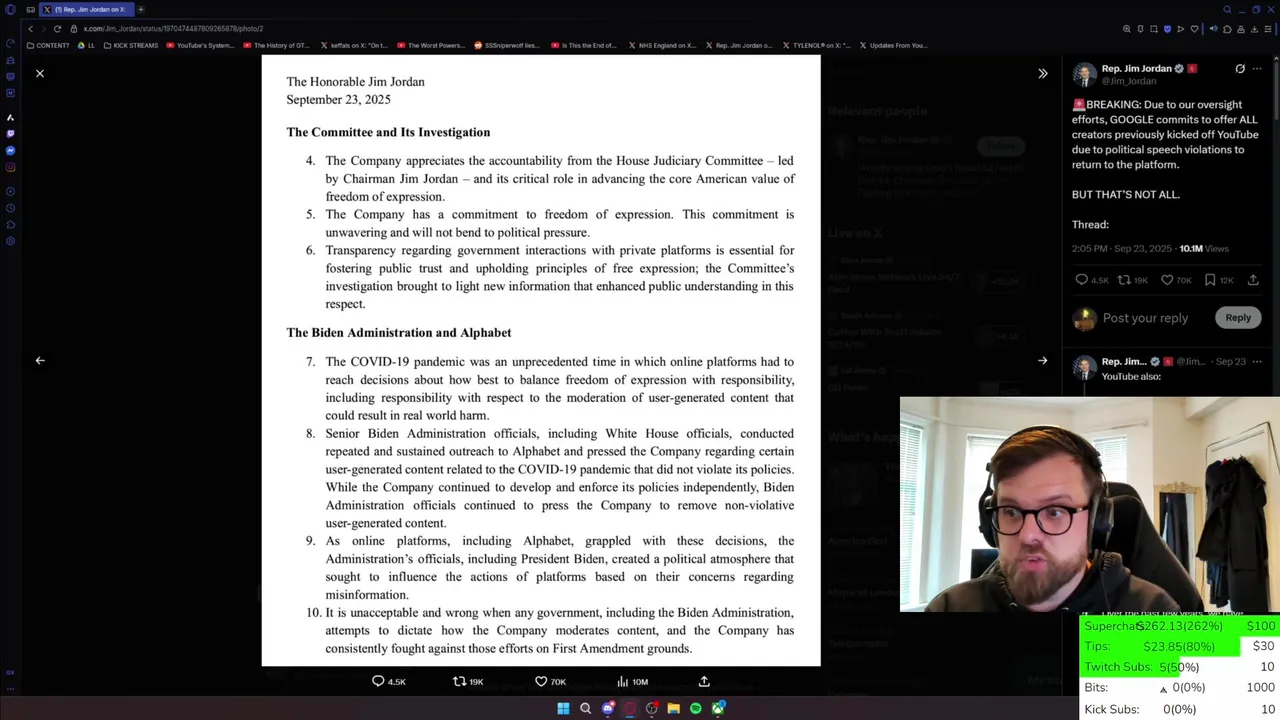
Task: Open the Updates From You bookmark
Action: [893, 45]
